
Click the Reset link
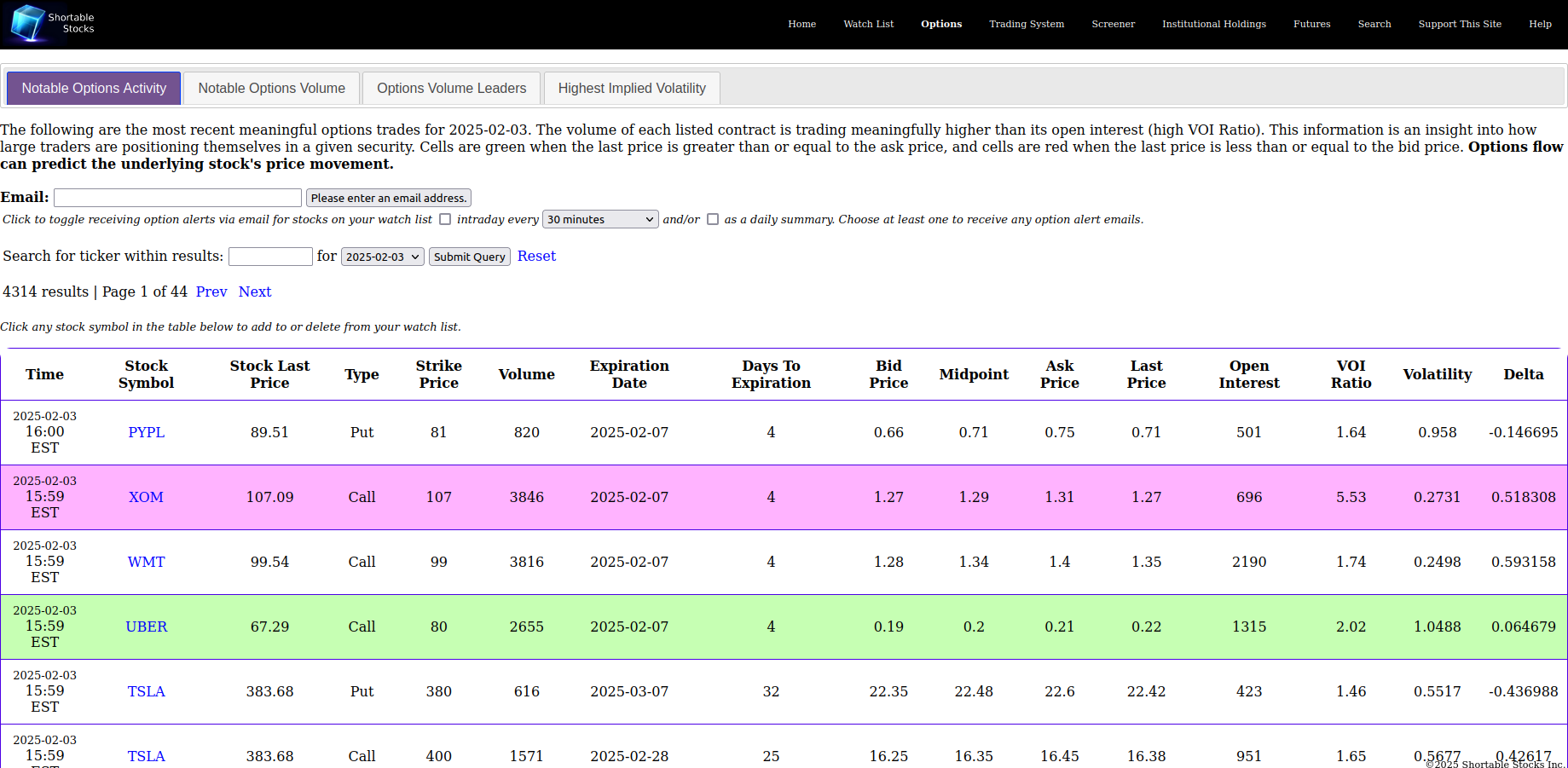[536, 256]
